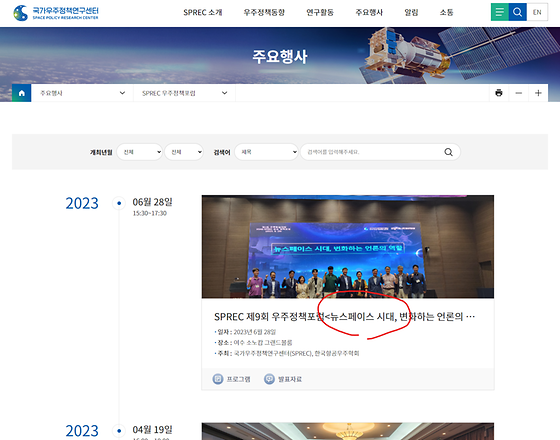Decrease font size with the minus icon

519,93
